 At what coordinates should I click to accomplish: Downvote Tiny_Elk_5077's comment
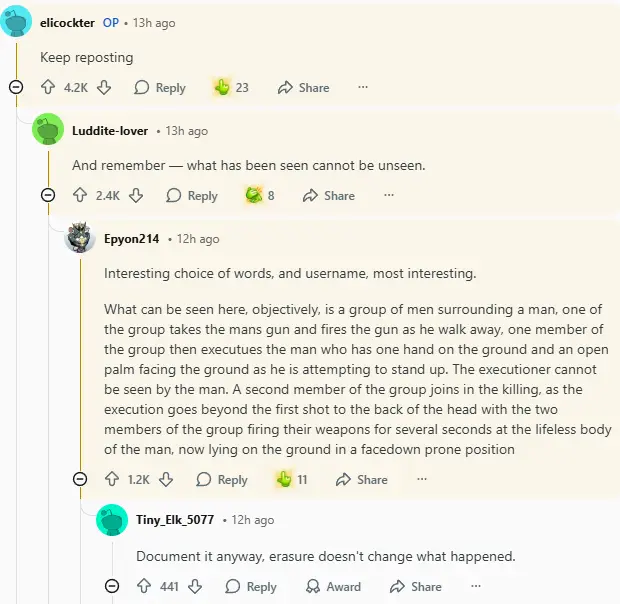[196, 587]
